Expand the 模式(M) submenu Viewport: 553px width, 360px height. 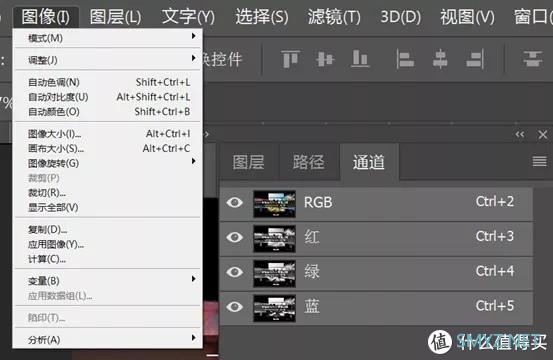click(108, 38)
